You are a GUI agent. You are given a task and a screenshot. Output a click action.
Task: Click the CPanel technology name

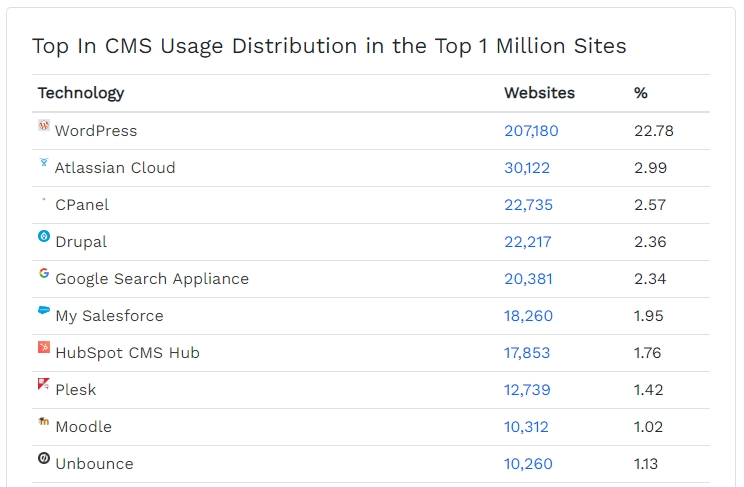pos(82,205)
